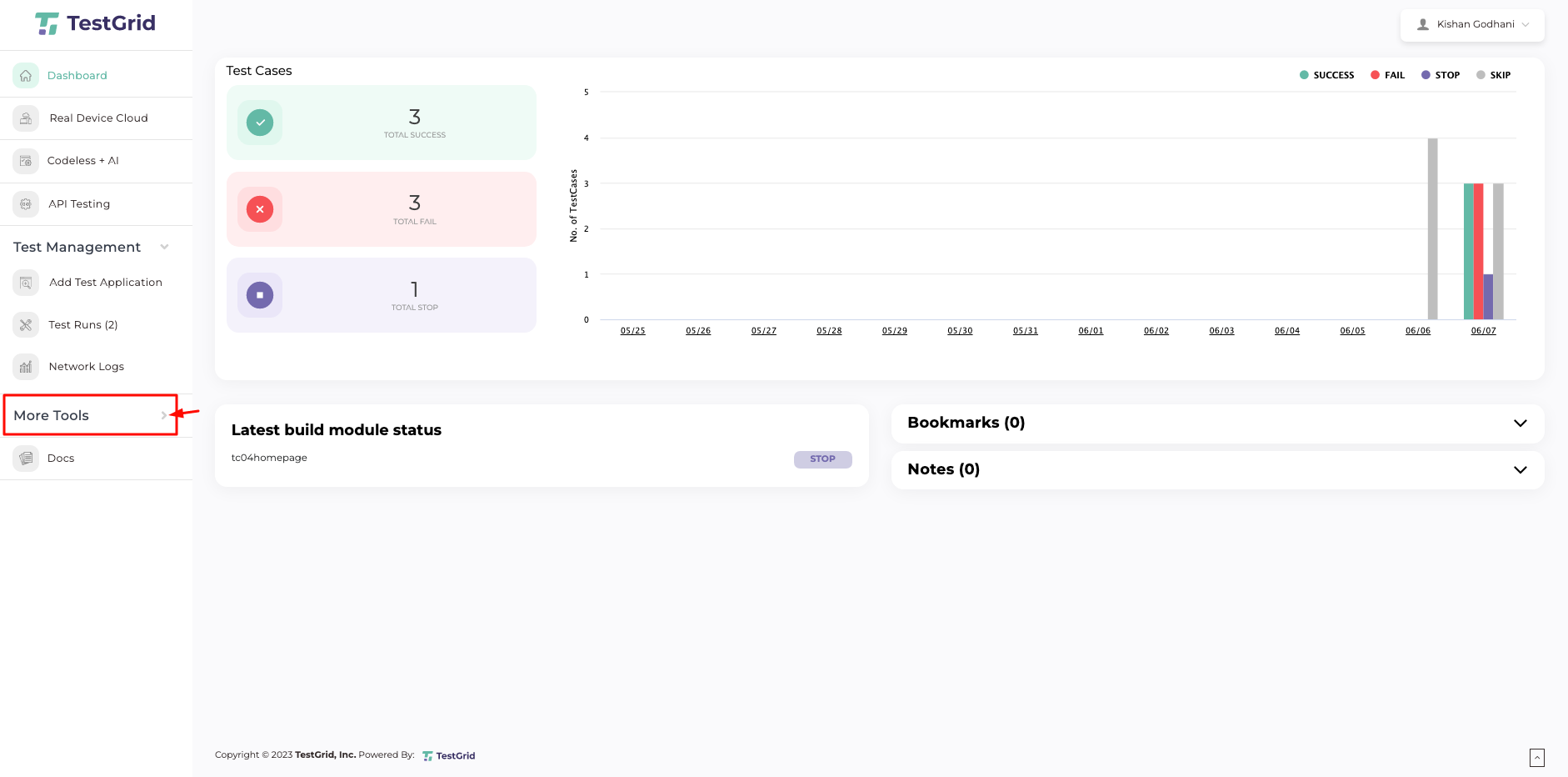The image size is (1568, 777).
Task: Click the API Testing icon
Action: click(26, 204)
